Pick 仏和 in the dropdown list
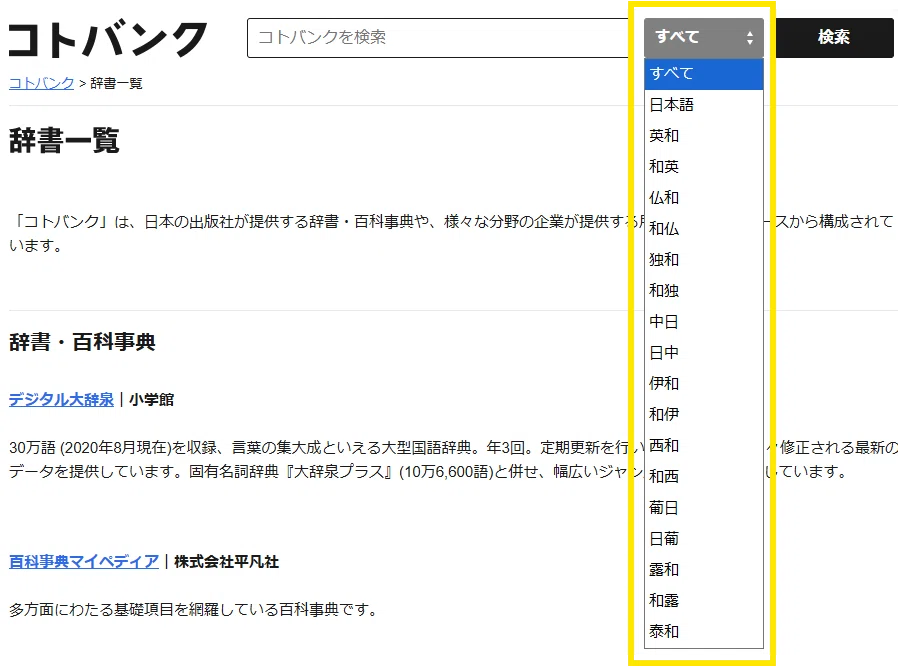This screenshot has height=667, width=898. pyautogui.click(x=704, y=198)
